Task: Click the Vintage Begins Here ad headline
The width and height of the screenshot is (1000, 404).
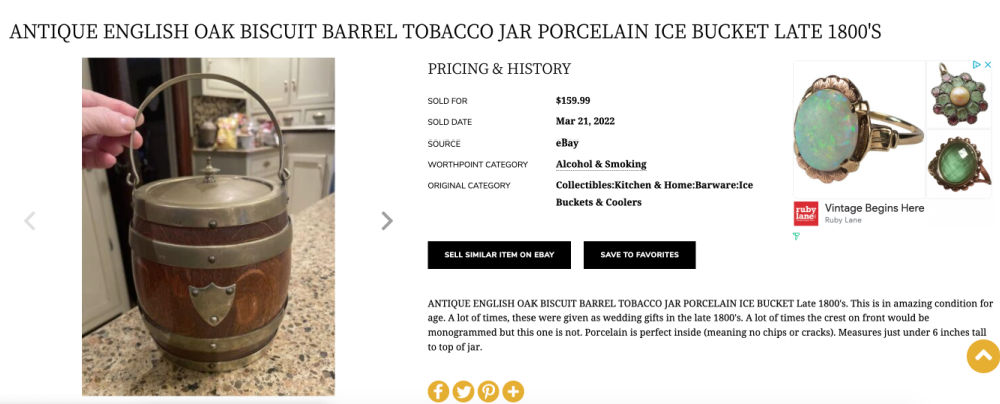Action: point(874,208)
